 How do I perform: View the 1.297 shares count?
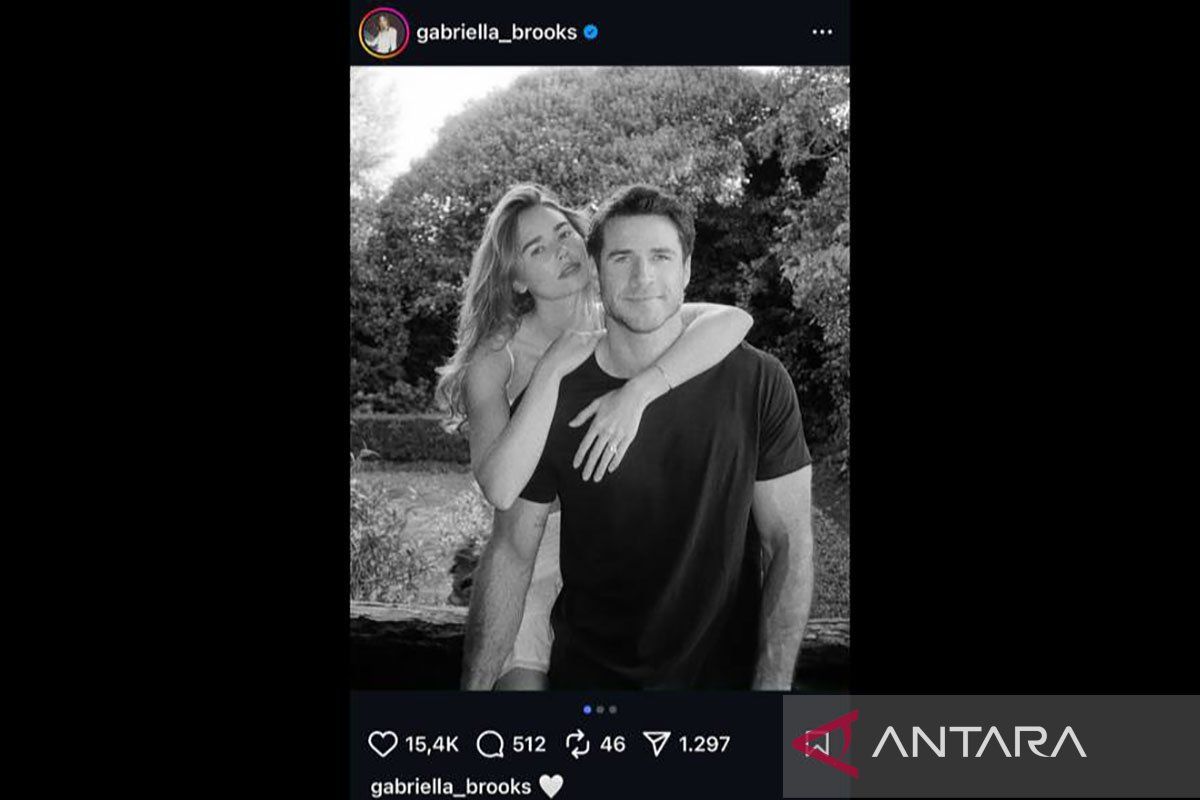pyautogui.click(x=704, y=744)
